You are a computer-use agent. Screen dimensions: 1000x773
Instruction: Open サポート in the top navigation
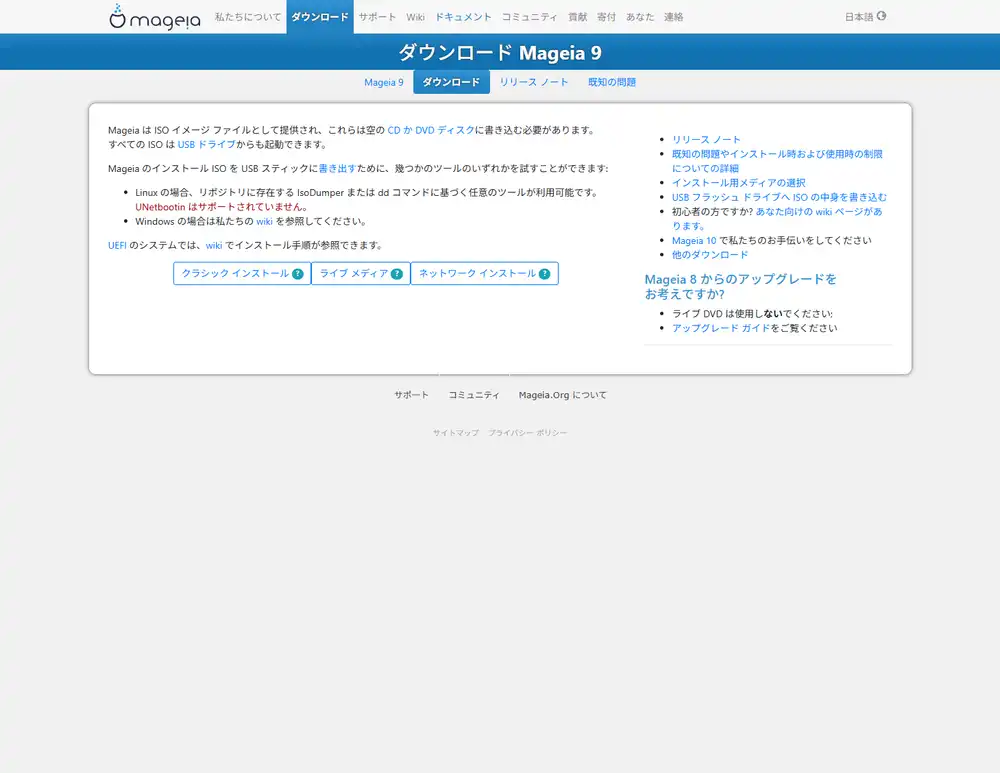(x=377, y=17)
